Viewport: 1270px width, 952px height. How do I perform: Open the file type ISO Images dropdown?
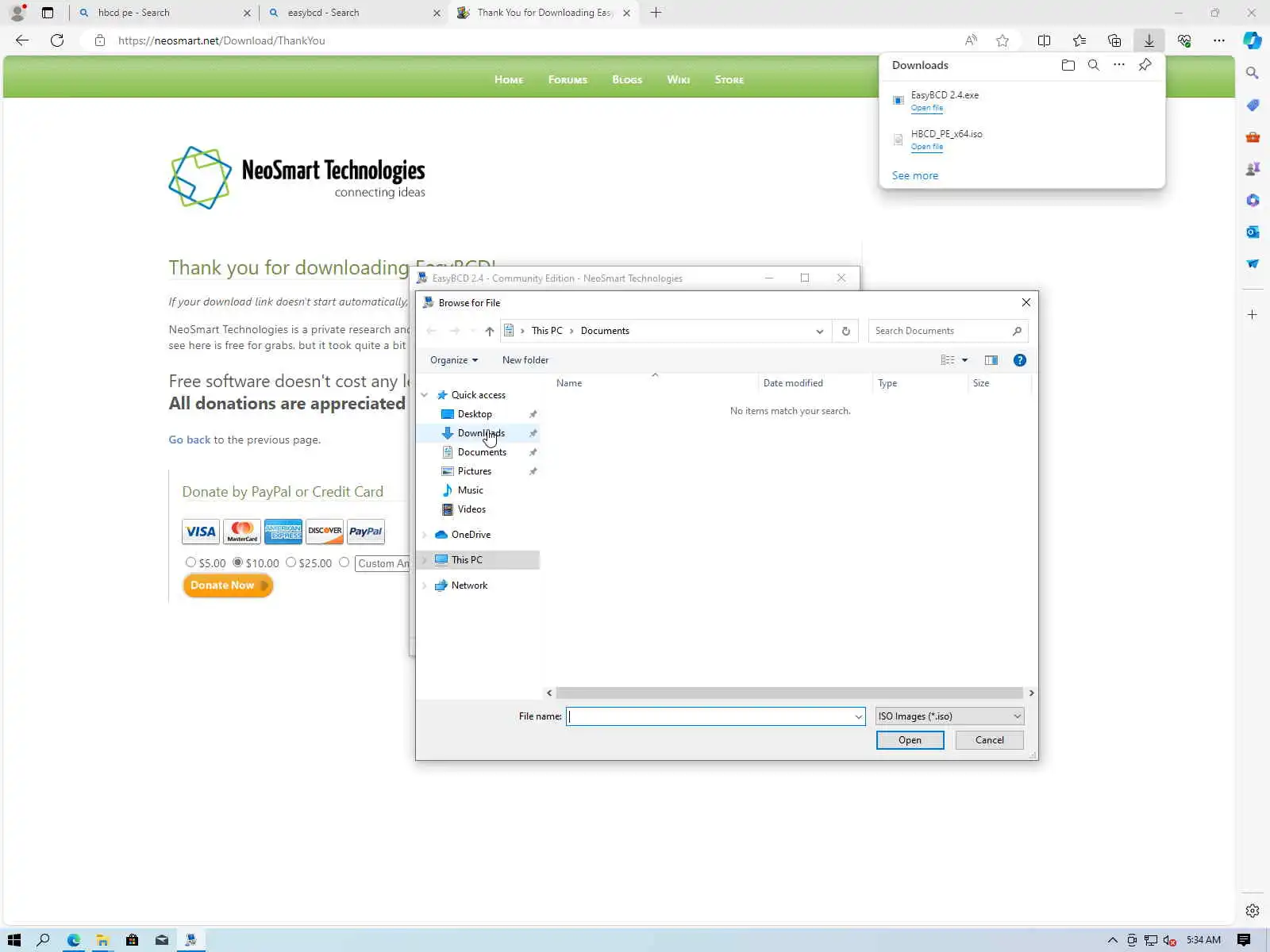point(949,716)
